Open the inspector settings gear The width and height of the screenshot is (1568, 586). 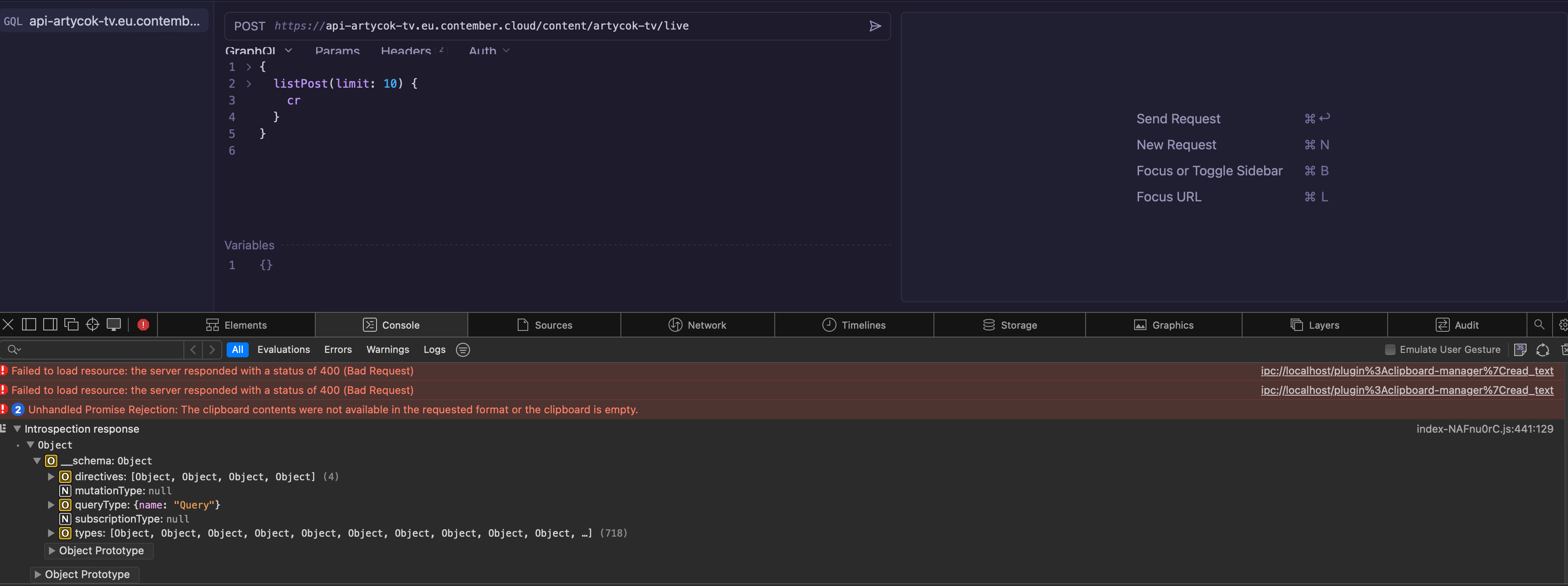point(1563,325)
